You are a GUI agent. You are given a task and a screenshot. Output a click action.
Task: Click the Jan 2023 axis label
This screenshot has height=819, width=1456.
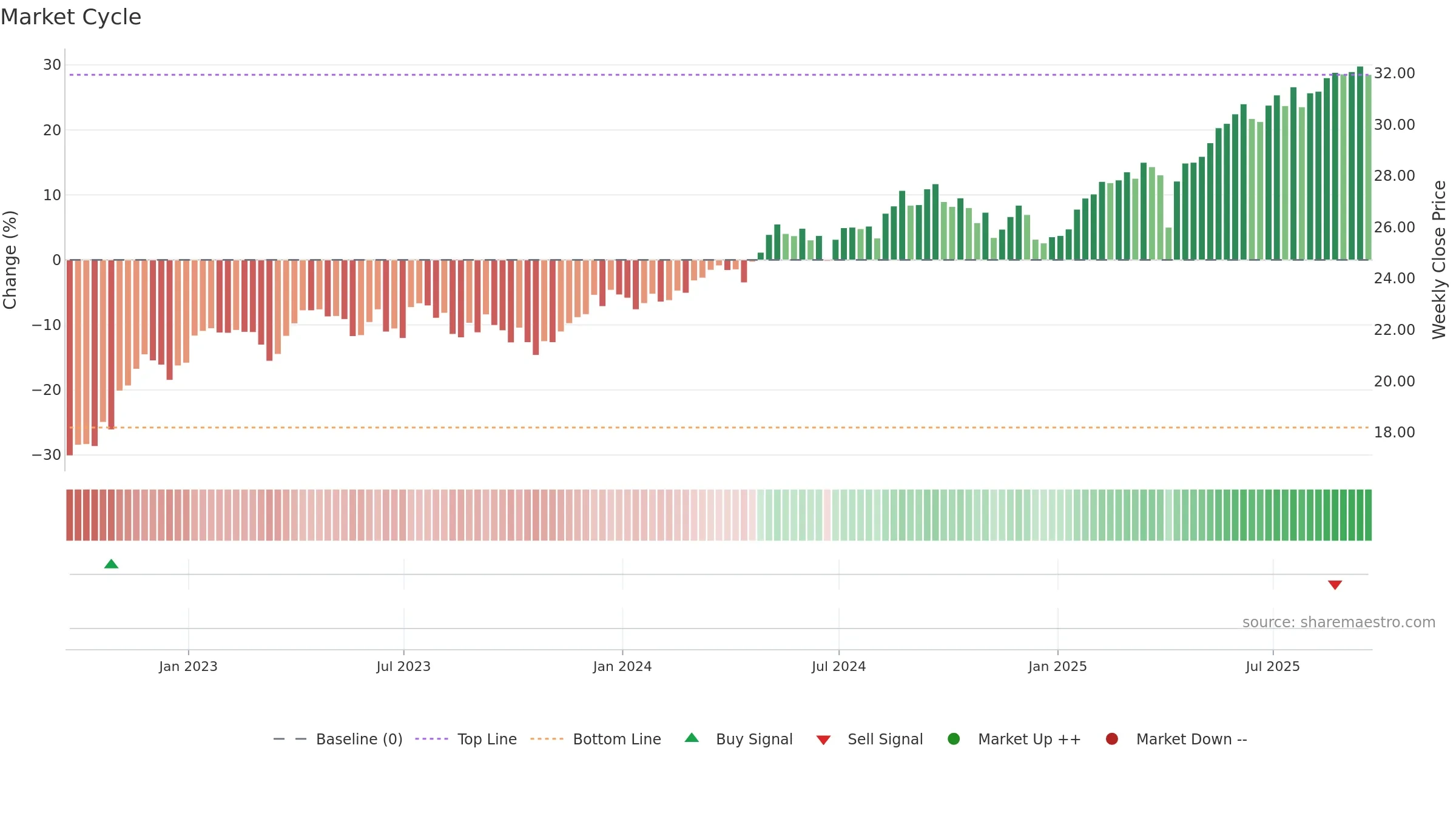click(188, 666)
